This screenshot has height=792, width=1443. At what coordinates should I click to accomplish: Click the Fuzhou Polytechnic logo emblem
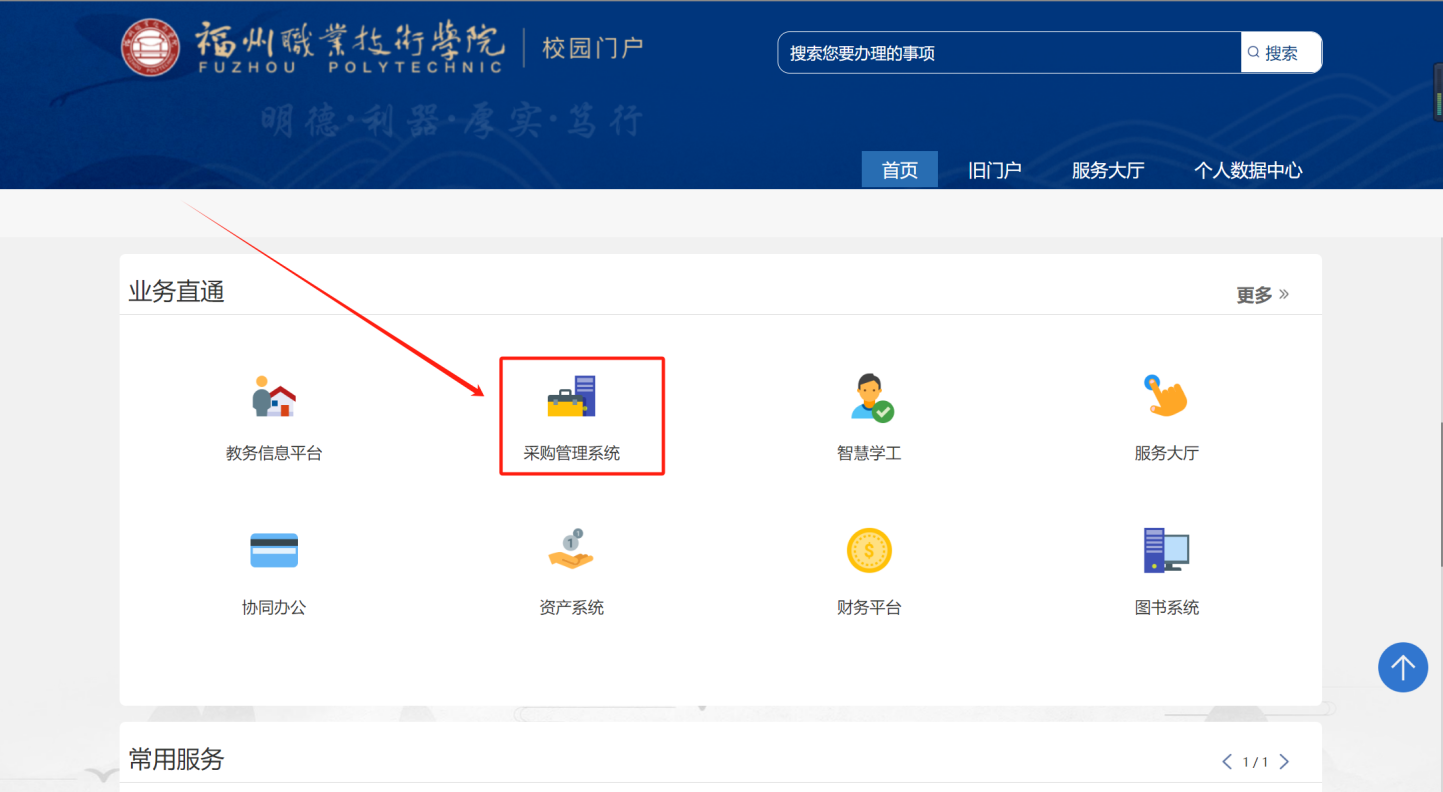(x=151, y=48)
